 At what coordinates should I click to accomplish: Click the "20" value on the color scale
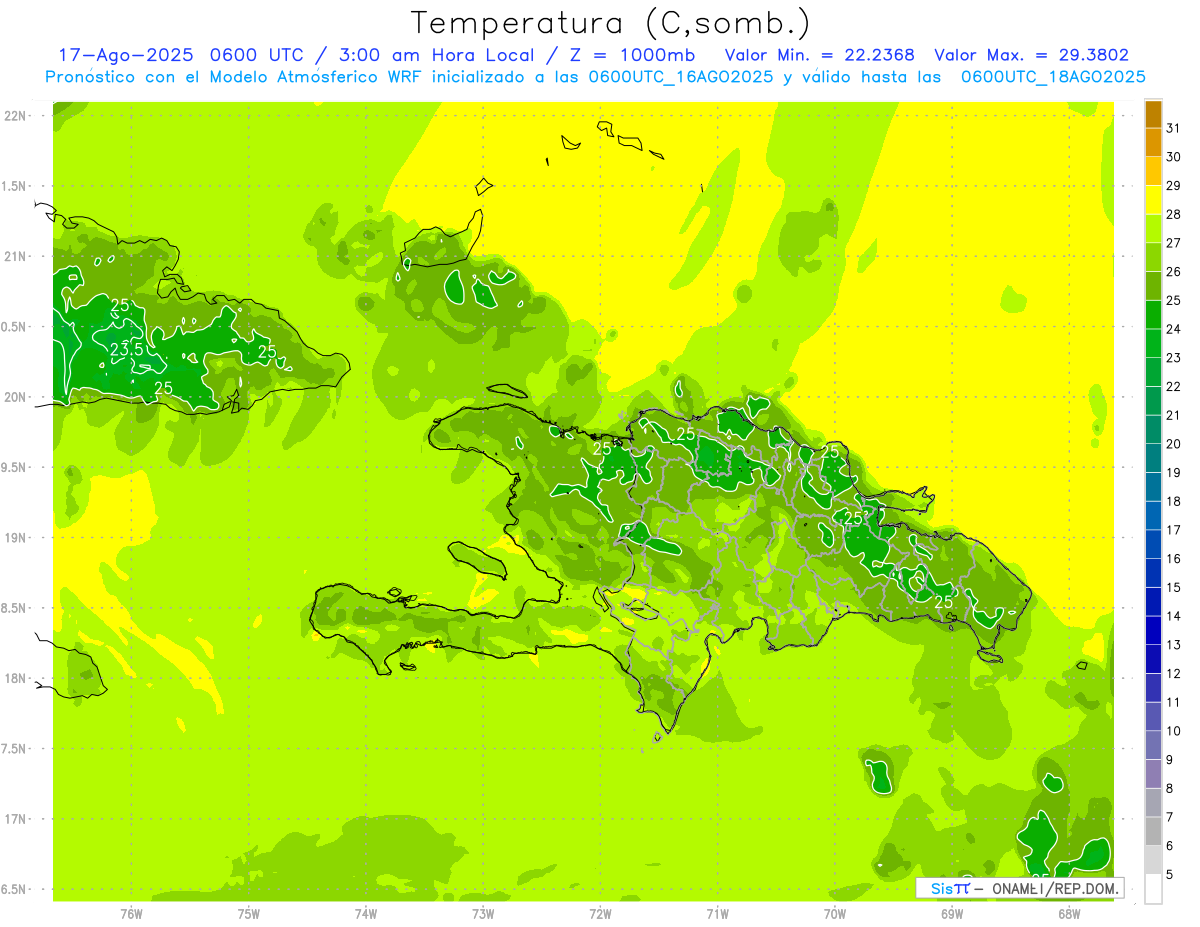1173,443
